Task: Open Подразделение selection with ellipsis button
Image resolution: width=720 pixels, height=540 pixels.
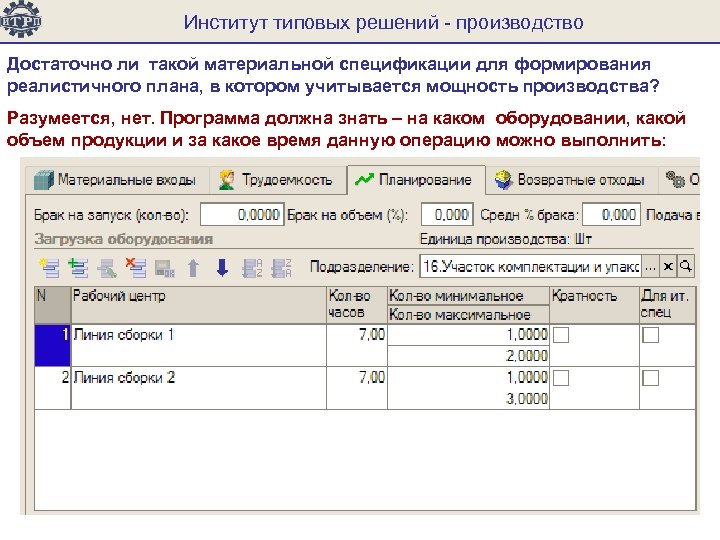Action: [x=650, y=266]
